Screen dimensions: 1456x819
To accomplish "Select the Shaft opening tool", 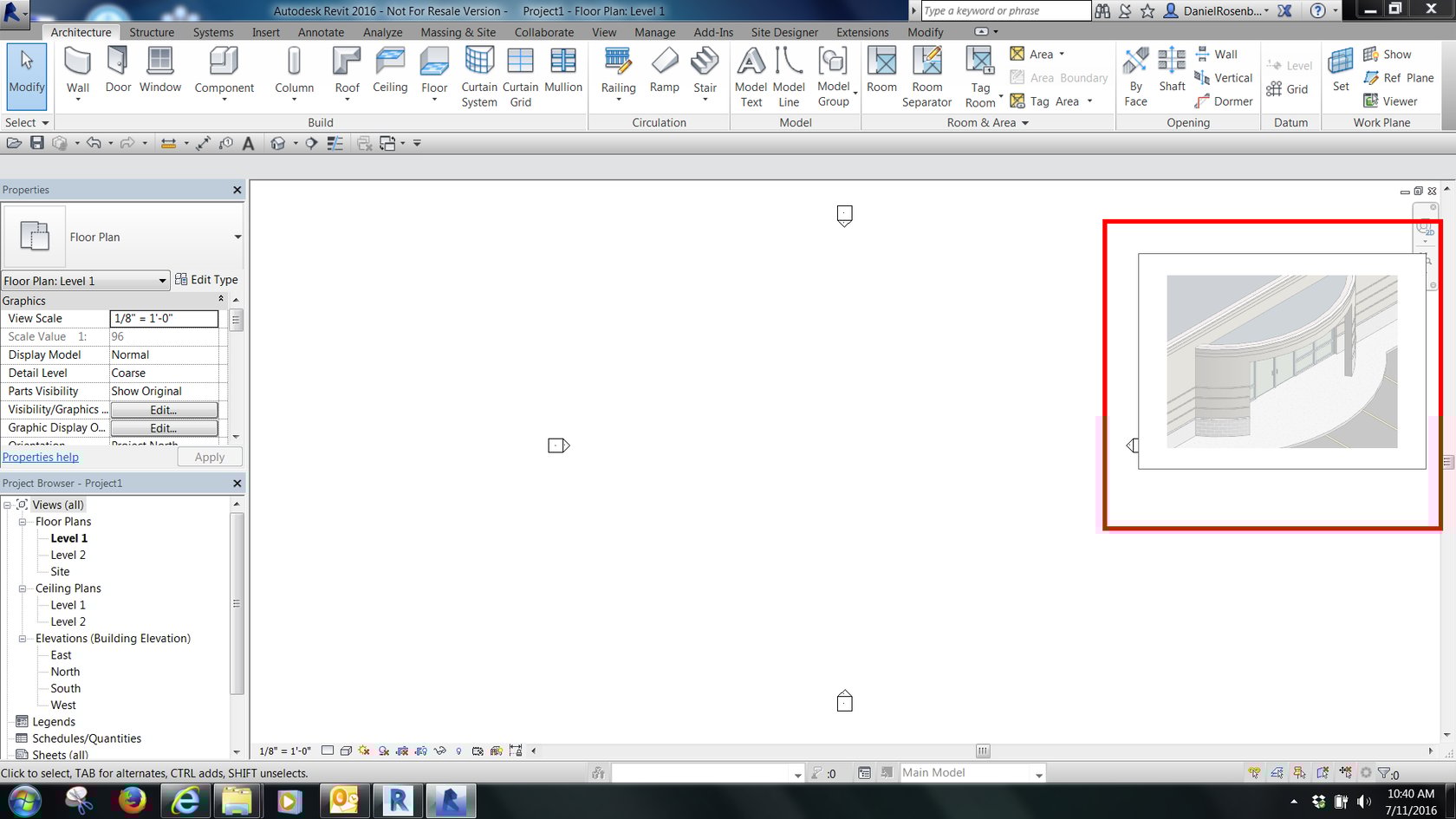I will click(x=1172, y=75).
